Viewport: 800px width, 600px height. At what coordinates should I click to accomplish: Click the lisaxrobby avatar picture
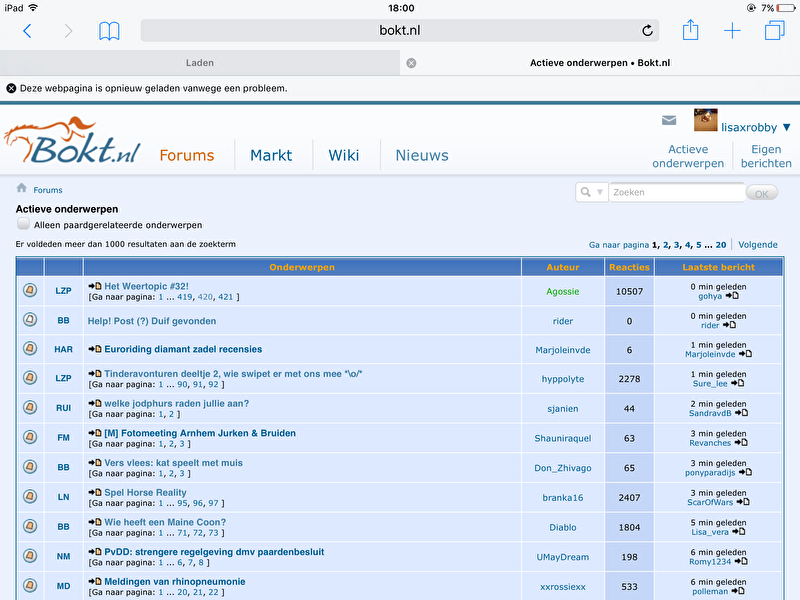click(706, 120)
